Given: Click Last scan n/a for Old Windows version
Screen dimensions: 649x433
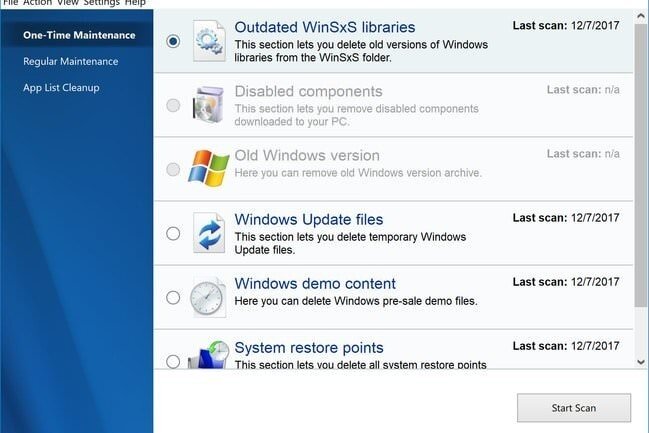Looking at the screenshot, I should [x=583, y=154].
